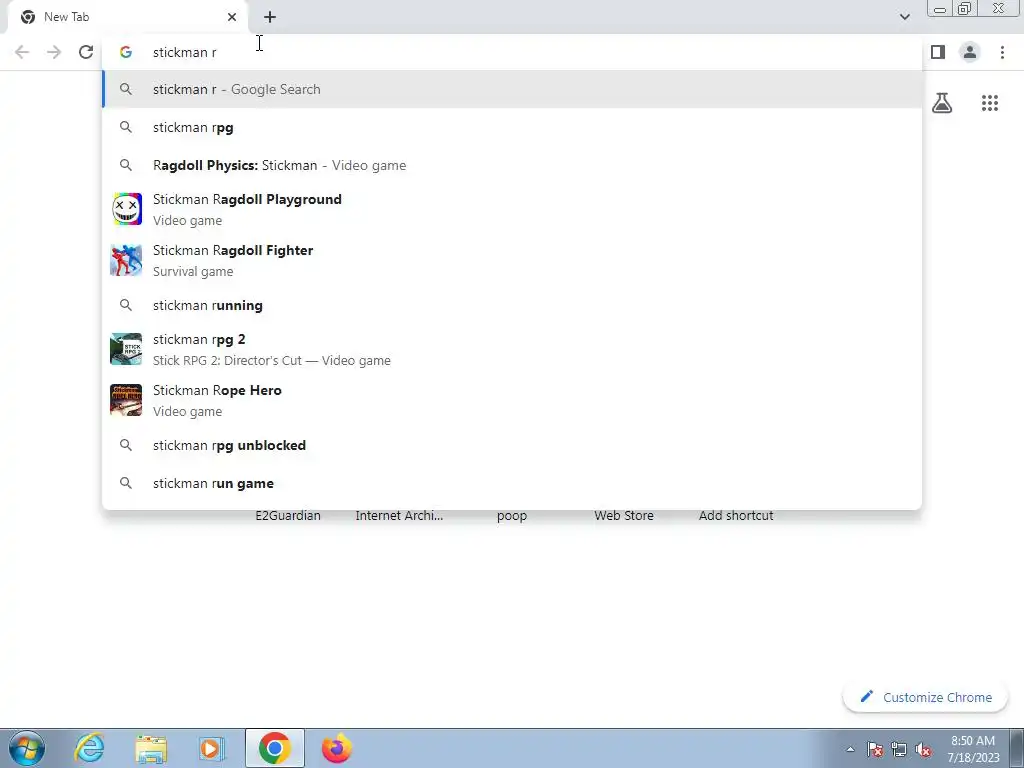Image resolution: width=1024 pixels, height=768 pixels.
Task: Click the Google logo in the address bar
Action: tap(126, 52)
